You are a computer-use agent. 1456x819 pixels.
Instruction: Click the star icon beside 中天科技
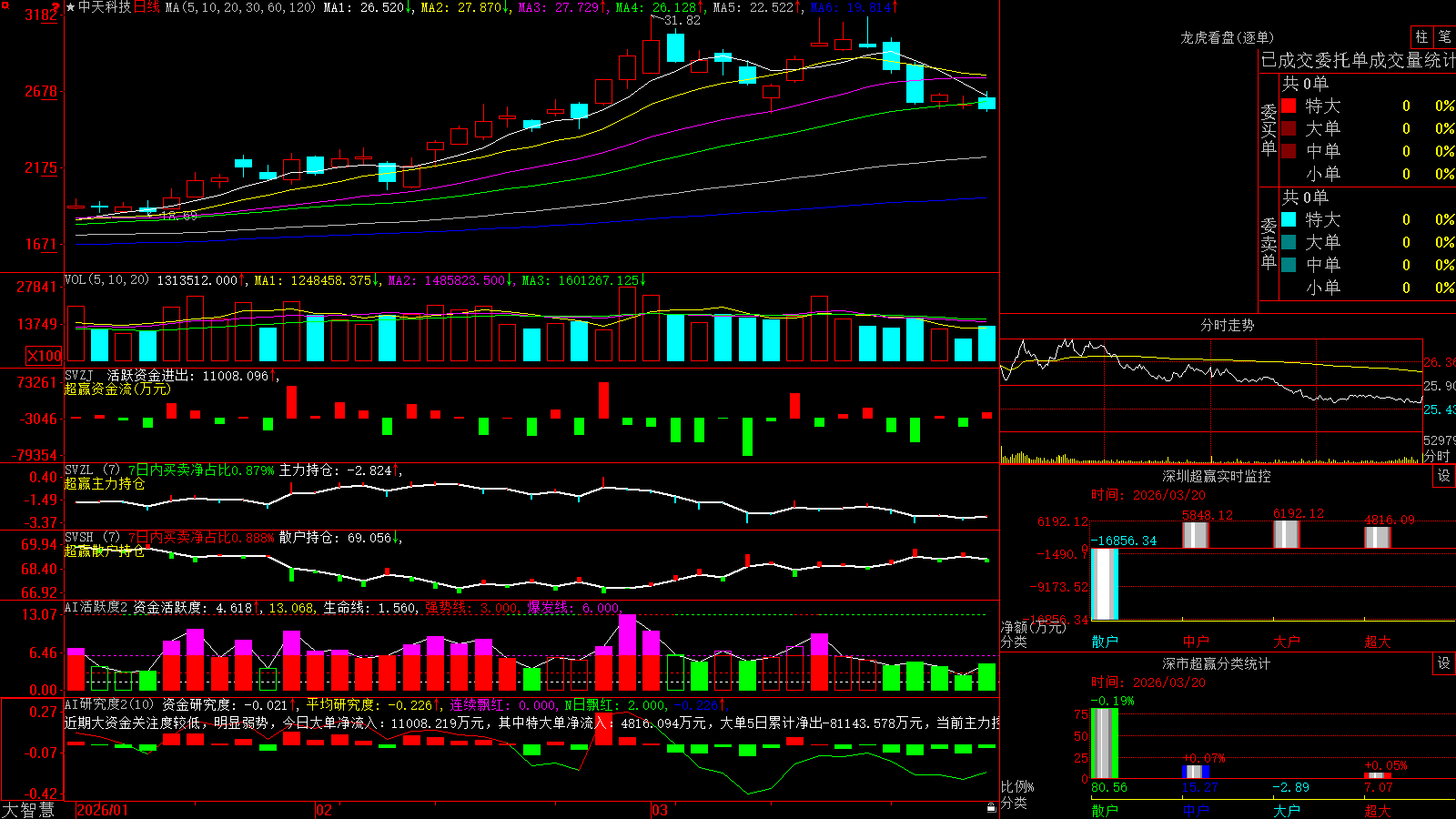tap(71, 7)
